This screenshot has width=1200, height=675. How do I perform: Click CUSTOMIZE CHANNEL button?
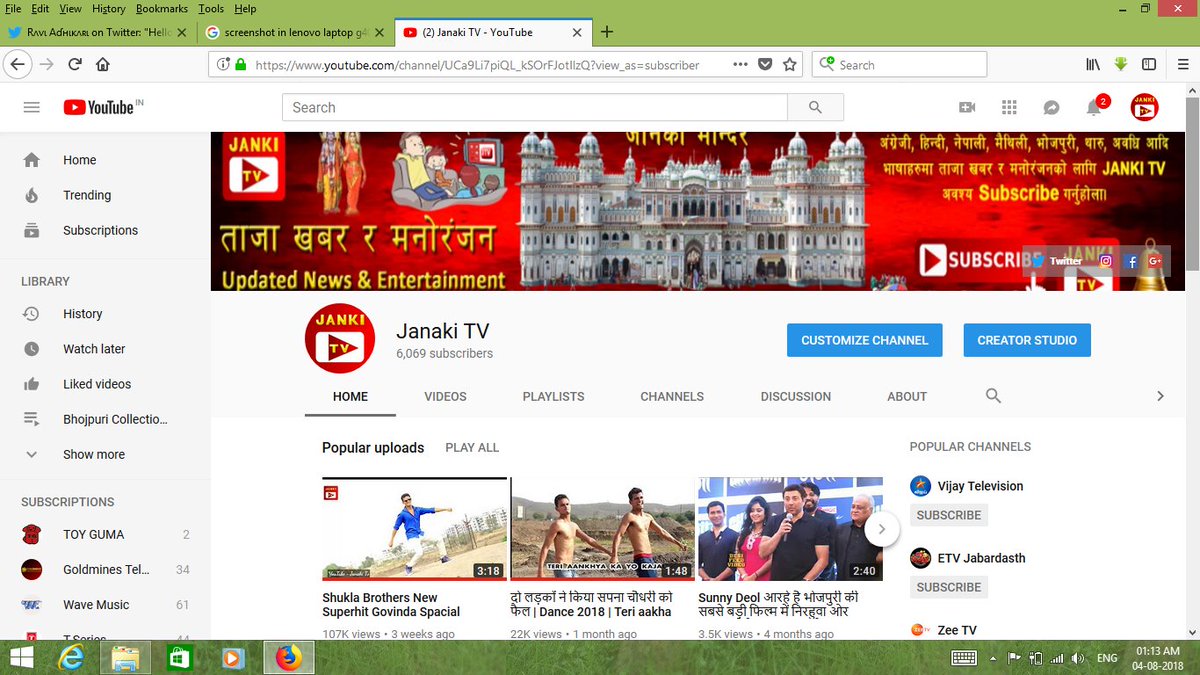click(864, 340)
